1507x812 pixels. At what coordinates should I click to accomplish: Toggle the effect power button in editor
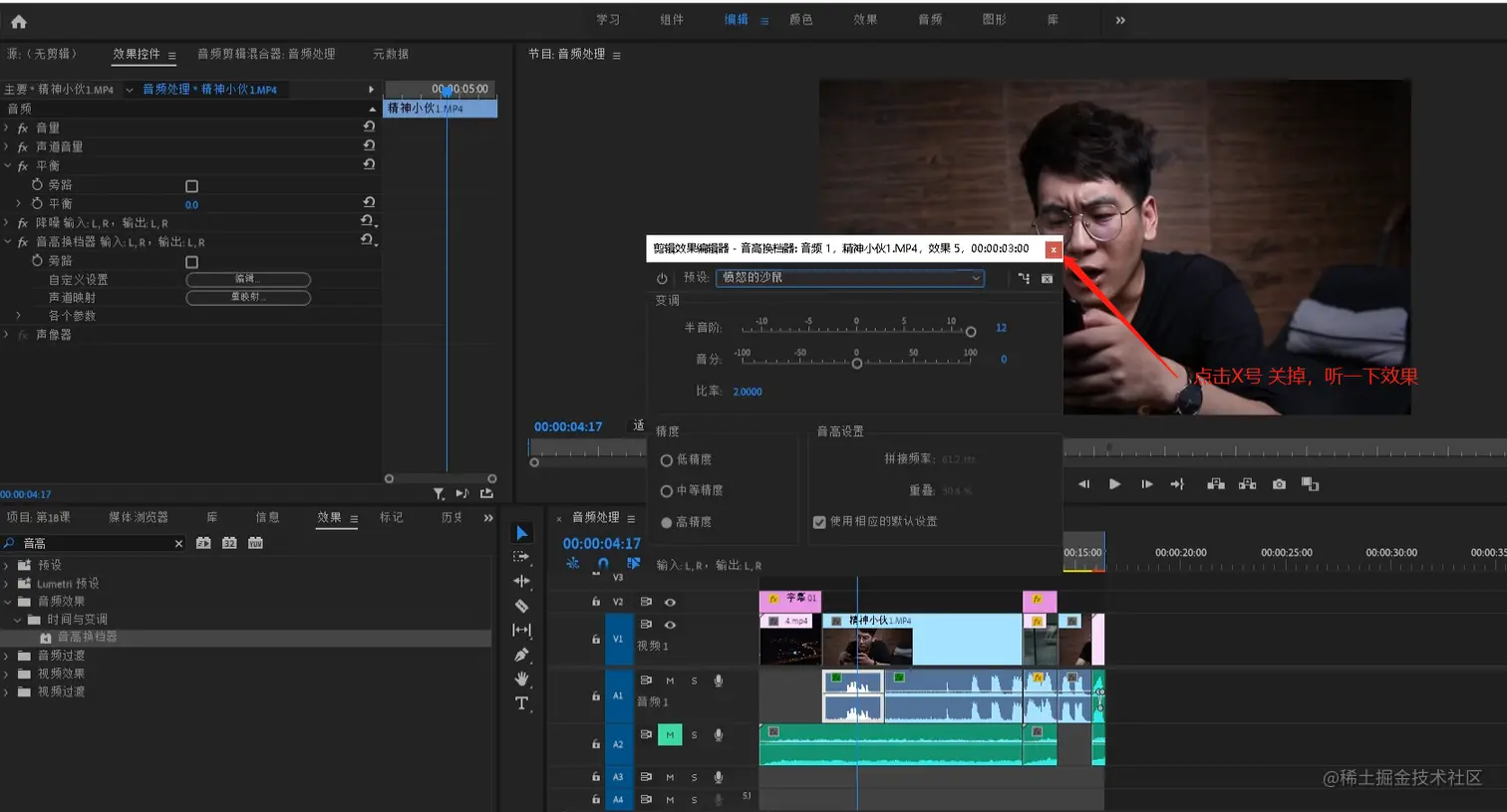[662, 278]
